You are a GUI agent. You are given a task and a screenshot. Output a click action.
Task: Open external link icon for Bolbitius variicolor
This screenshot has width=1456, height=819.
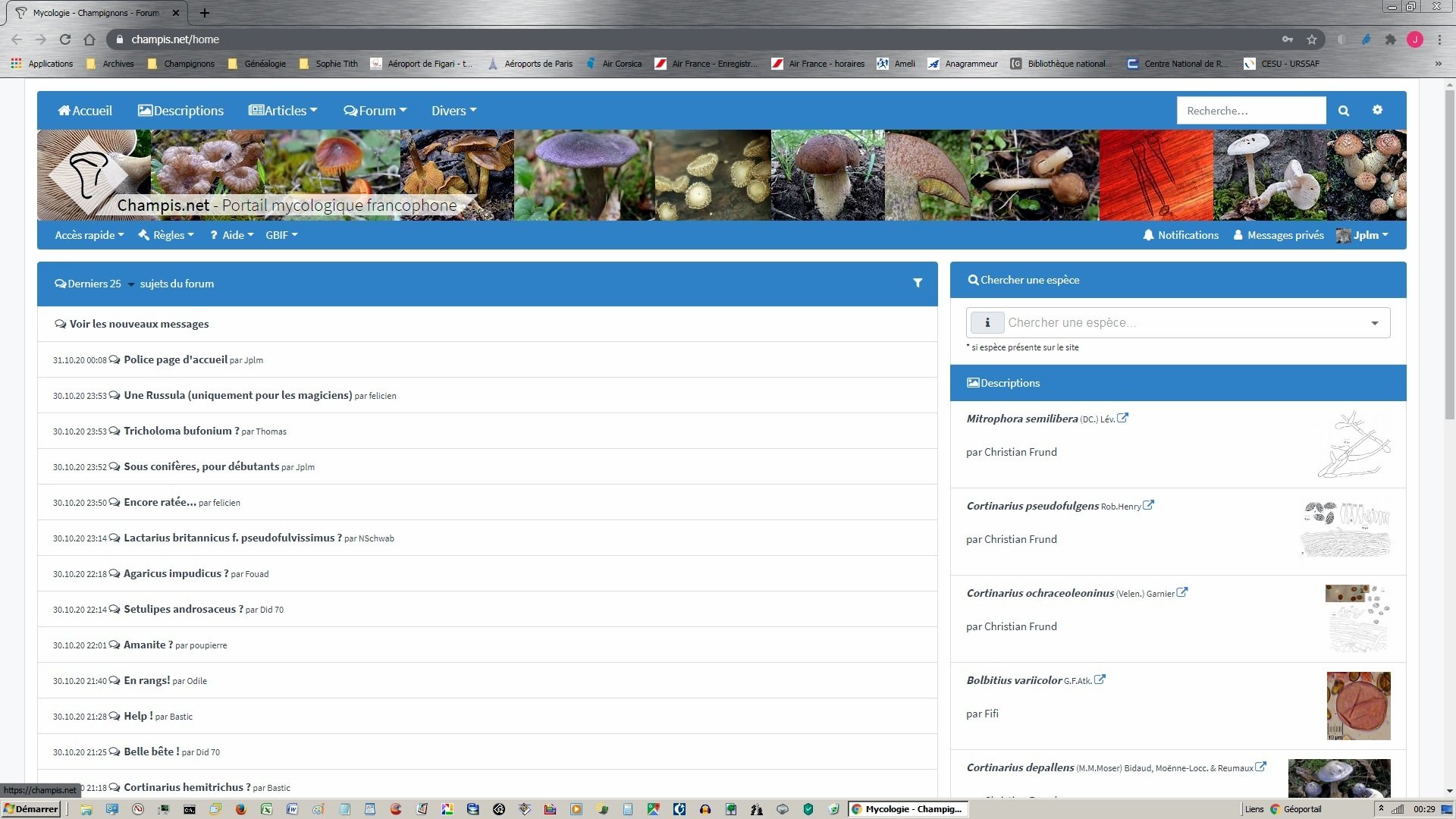click(1100, 679)
